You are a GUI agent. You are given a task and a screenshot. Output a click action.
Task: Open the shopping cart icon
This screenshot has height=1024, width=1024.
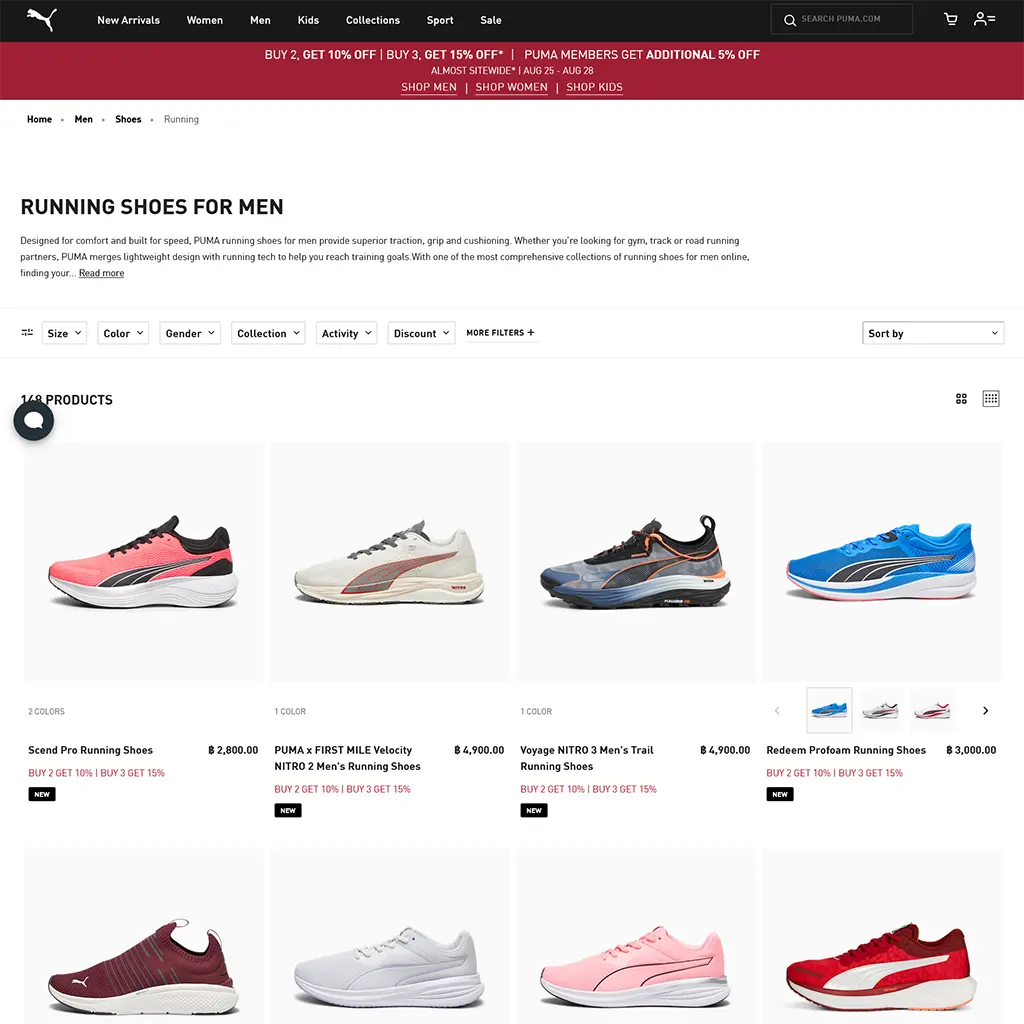tap(951, 19)
